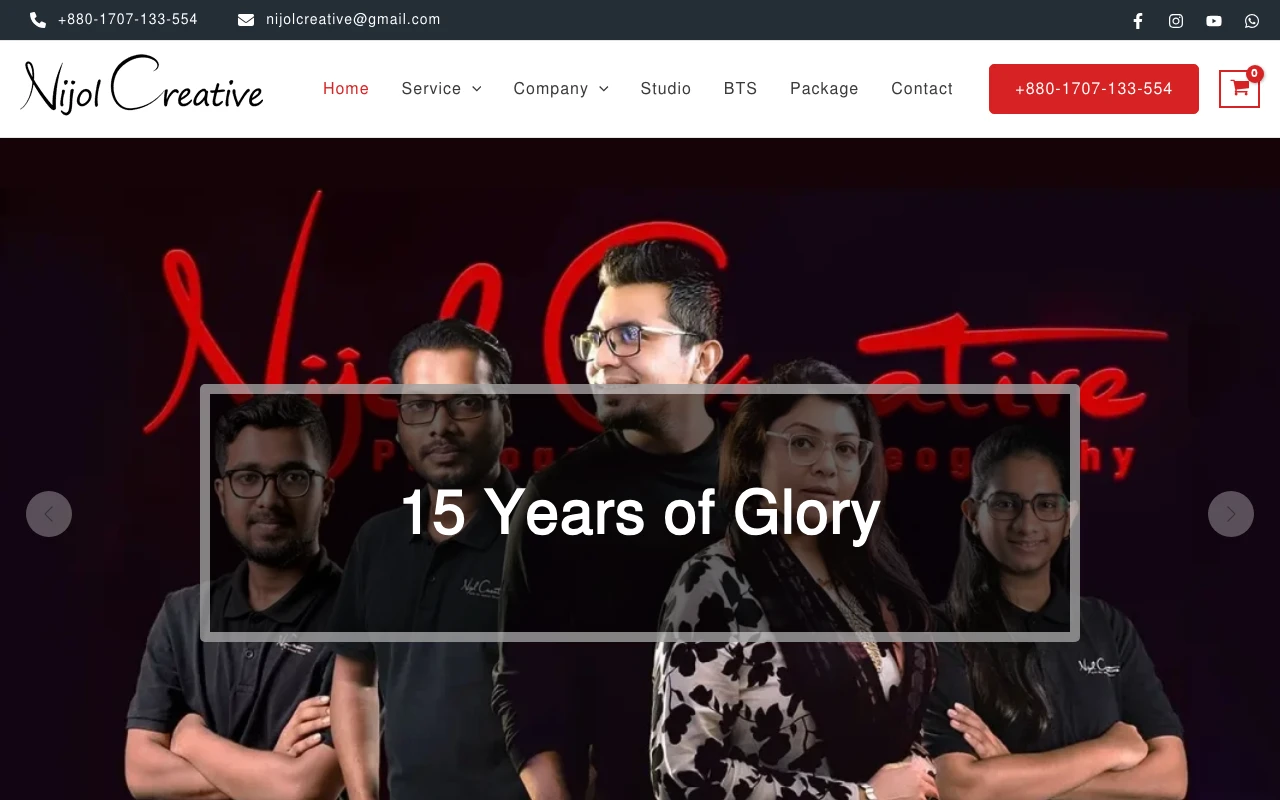Open the shopping cart icon

(1239, 88)
